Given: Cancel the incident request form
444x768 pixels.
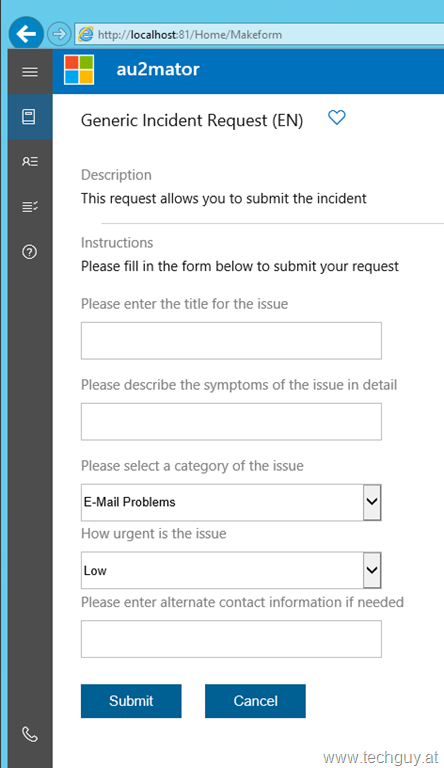Looking at the screenshot, I should [x=255, y=701].
